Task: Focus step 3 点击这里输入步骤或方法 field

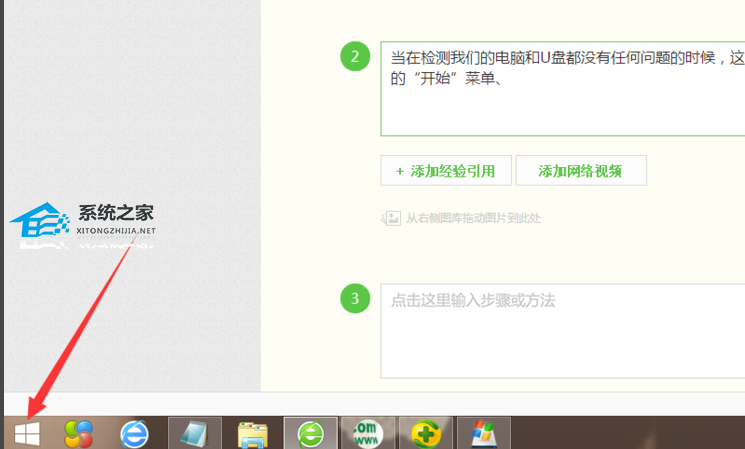Action: point(563,331)
